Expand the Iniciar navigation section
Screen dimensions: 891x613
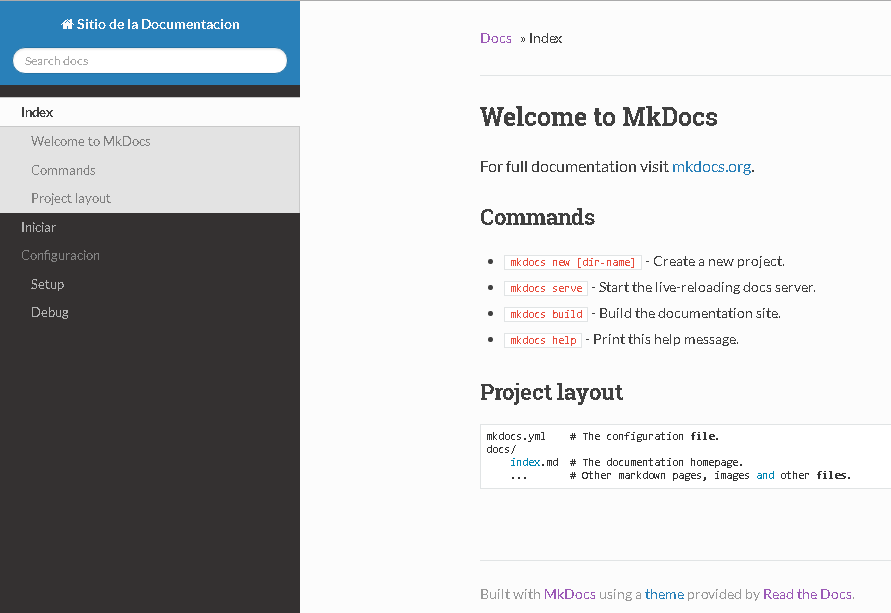38,227
